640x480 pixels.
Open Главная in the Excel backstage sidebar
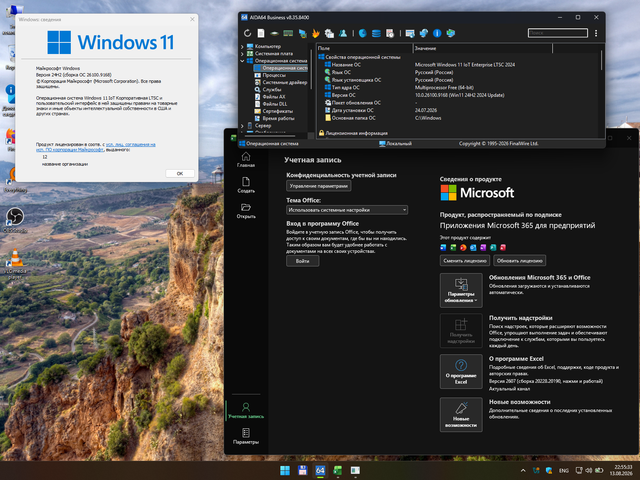246,160
